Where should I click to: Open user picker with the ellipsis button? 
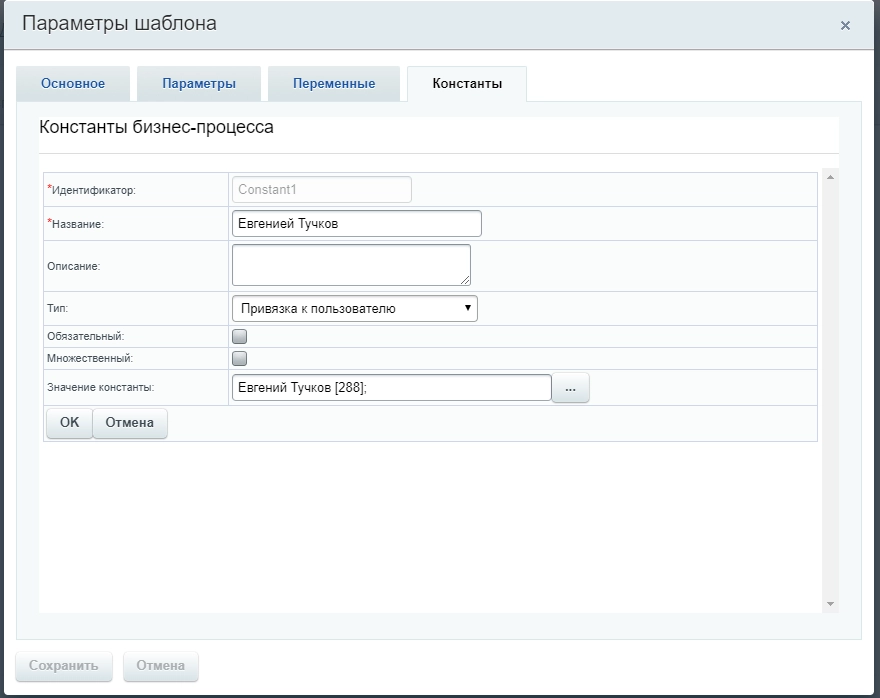pos(571,388)
